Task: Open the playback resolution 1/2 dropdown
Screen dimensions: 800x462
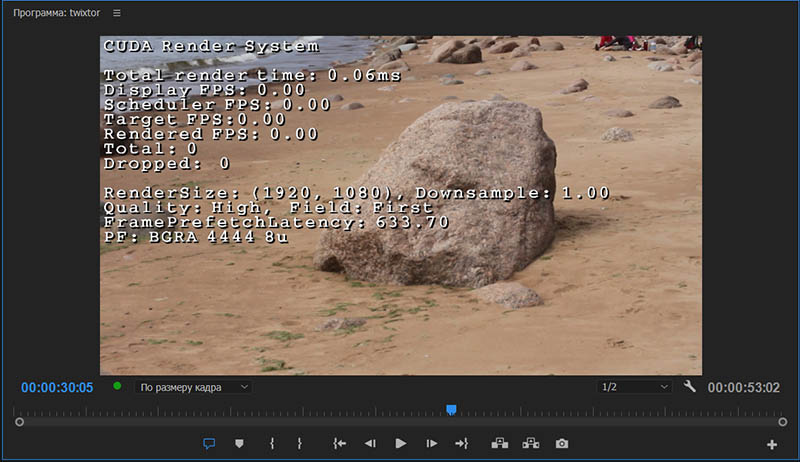Action: [634, 387]
